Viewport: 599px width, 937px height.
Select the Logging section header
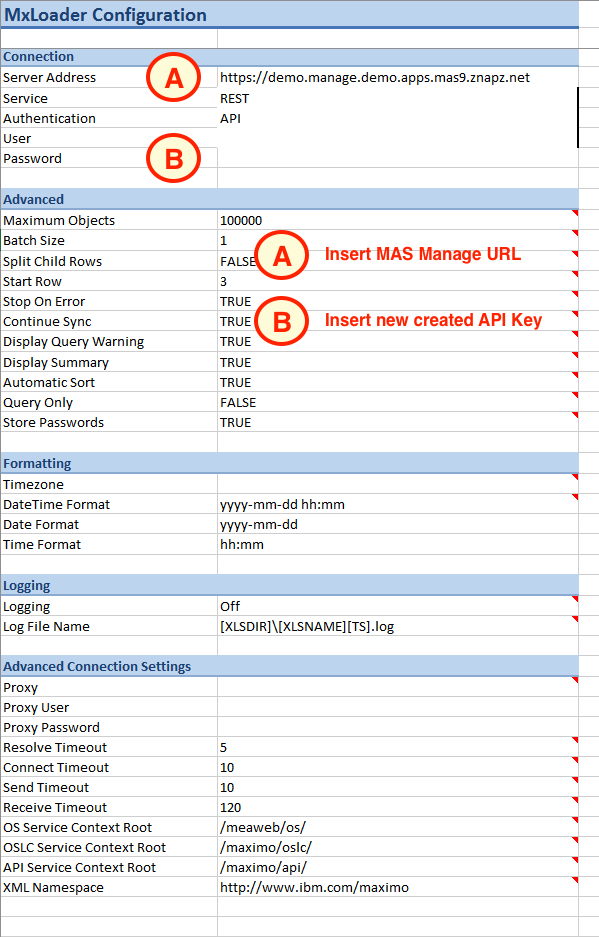click(289, 586)
